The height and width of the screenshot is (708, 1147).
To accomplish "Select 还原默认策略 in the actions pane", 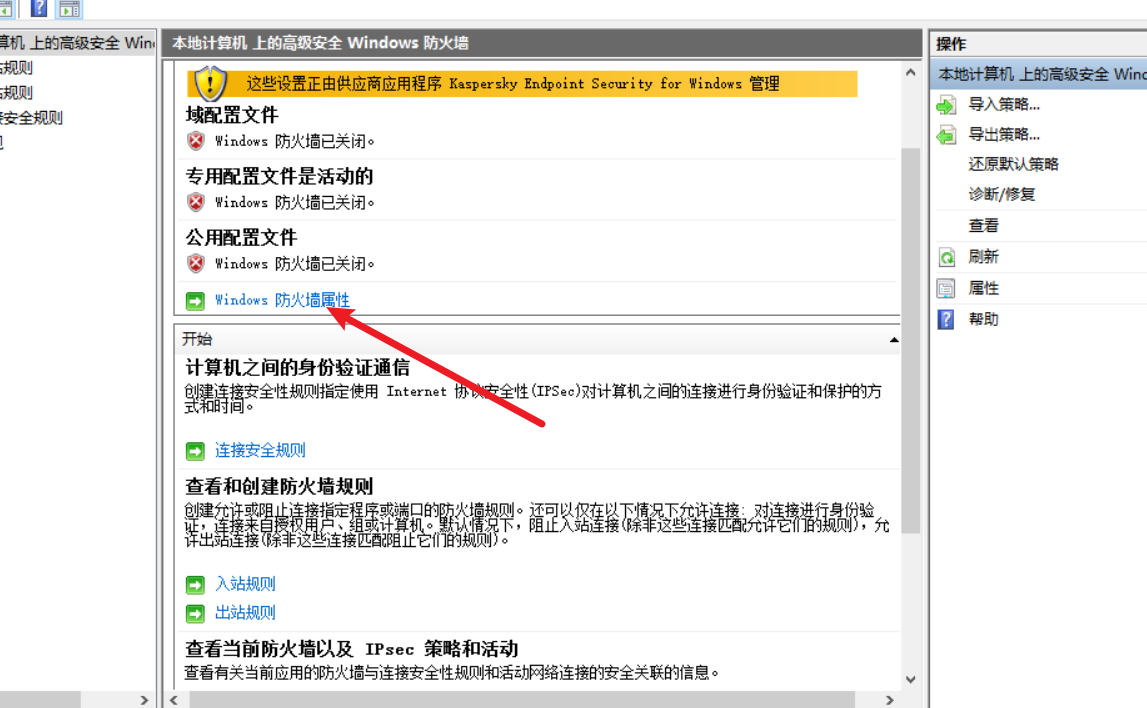I will (x=1012, y=164).
